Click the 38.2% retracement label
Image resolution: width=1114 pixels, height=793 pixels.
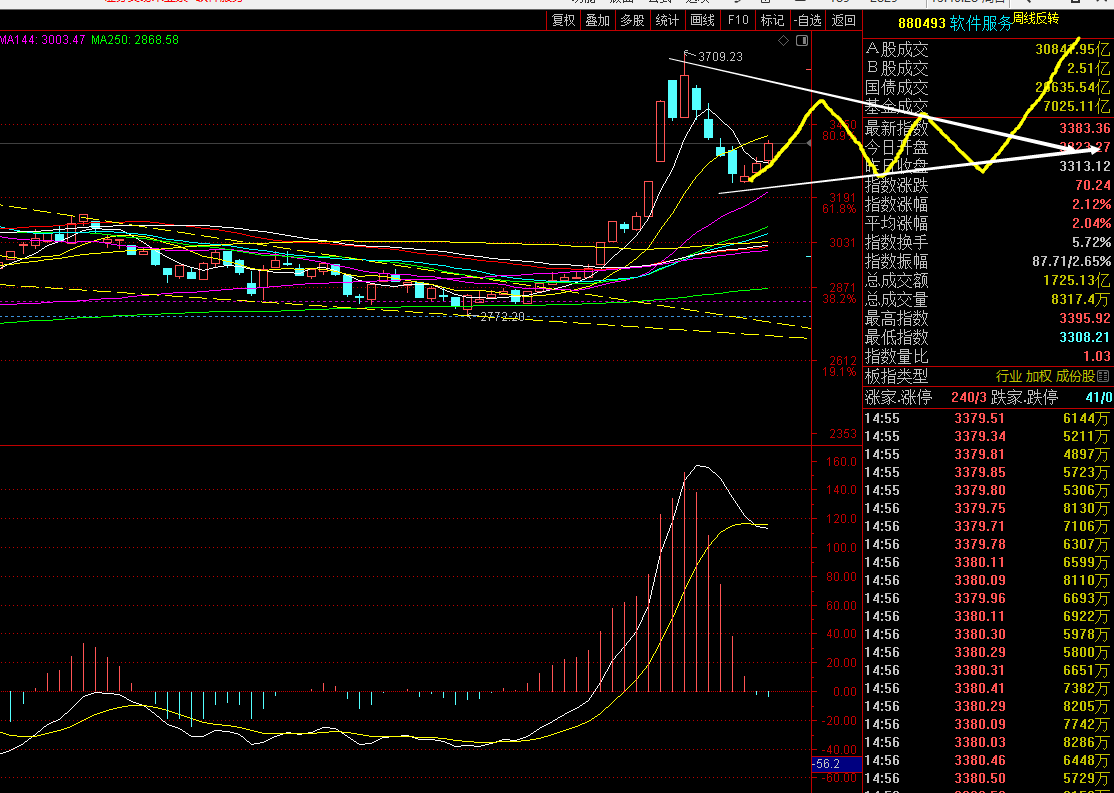click(839, 300)
